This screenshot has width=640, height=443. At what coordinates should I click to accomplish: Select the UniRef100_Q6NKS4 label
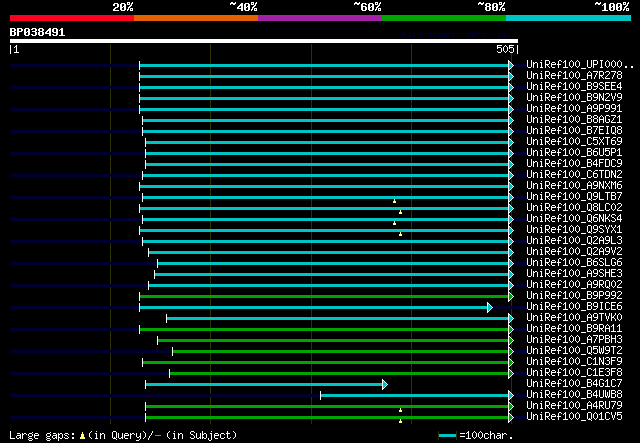(x=574, y=219)
